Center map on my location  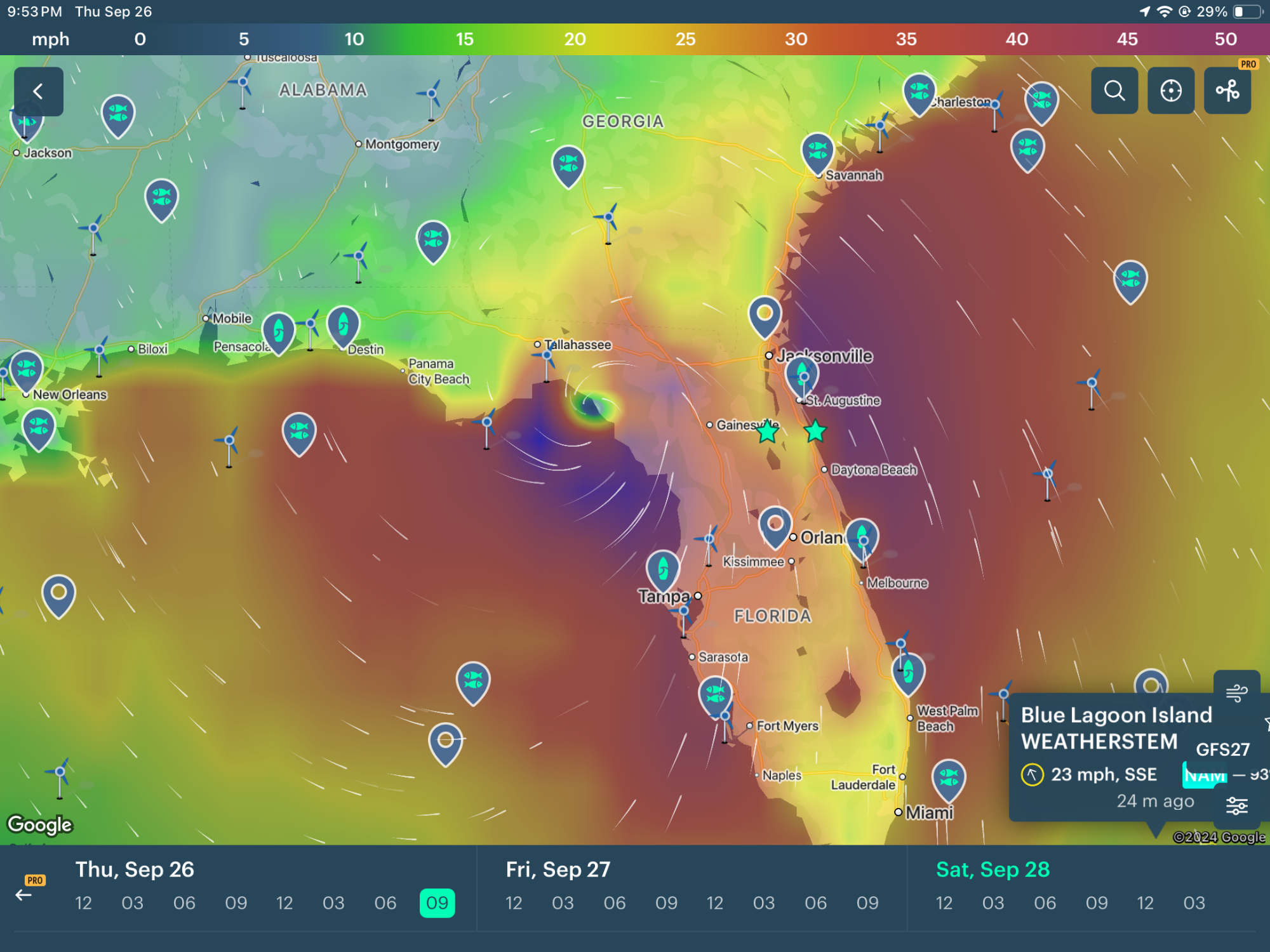click(x=1171, y=91)
